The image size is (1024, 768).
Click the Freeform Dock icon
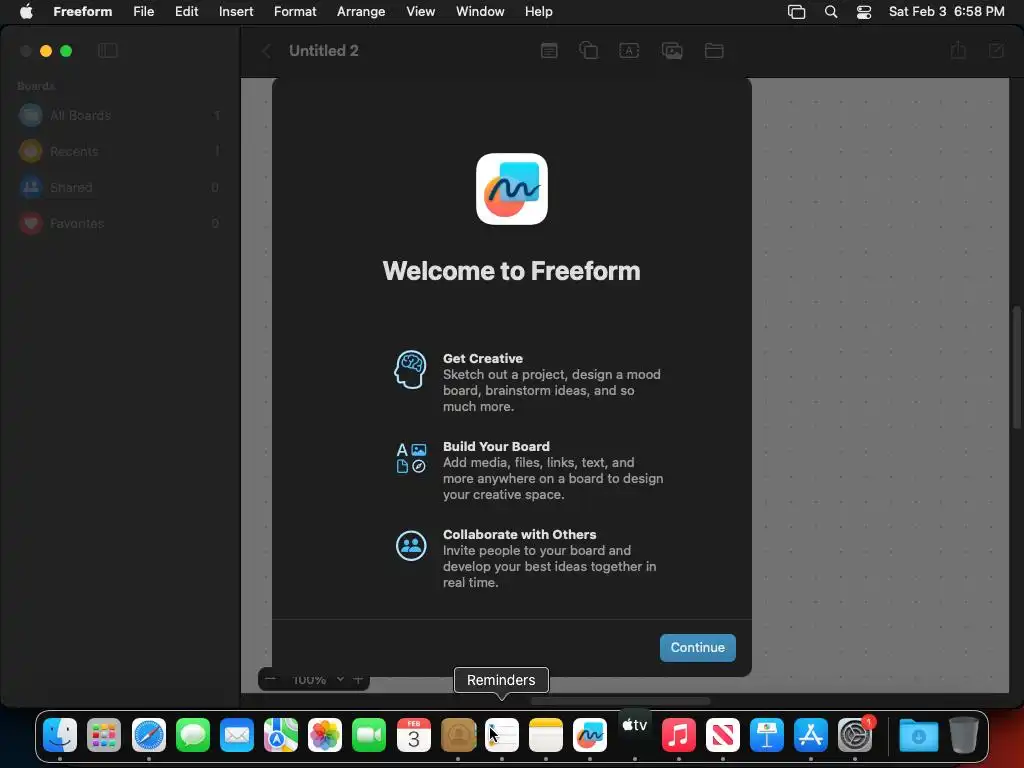(590, 735)
